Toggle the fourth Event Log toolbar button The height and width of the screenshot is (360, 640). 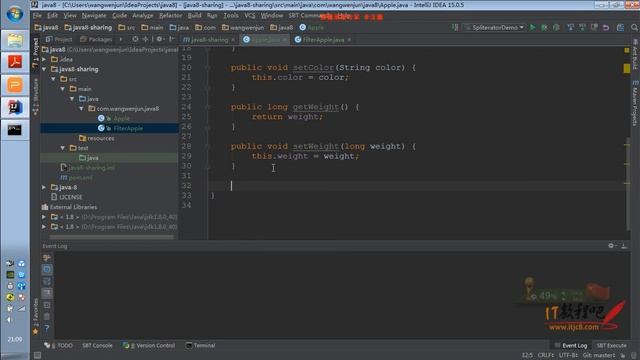(x=47, y=293)
